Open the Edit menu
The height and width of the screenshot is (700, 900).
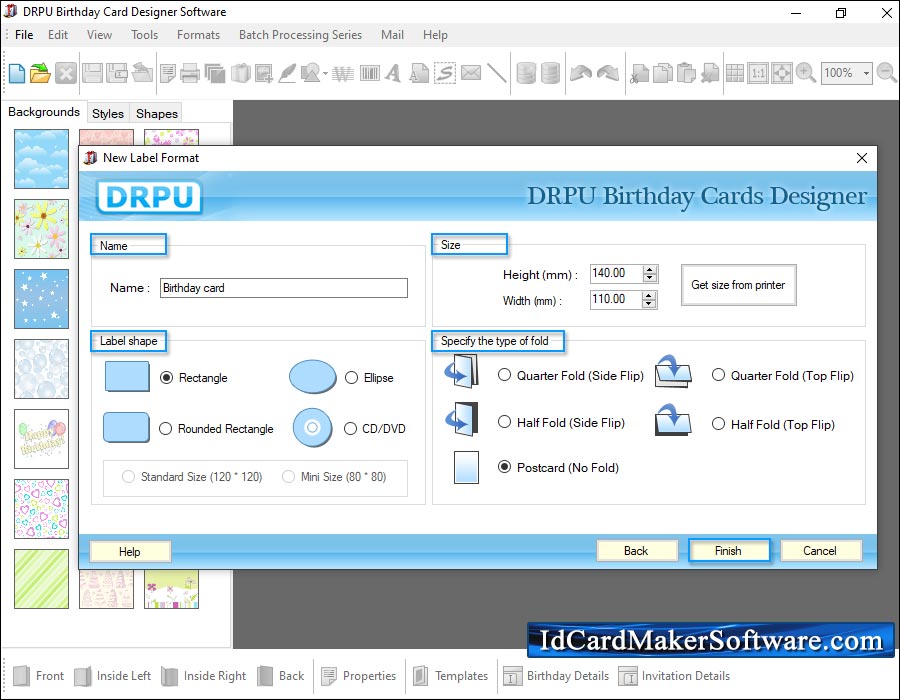(x=58, y=35)
